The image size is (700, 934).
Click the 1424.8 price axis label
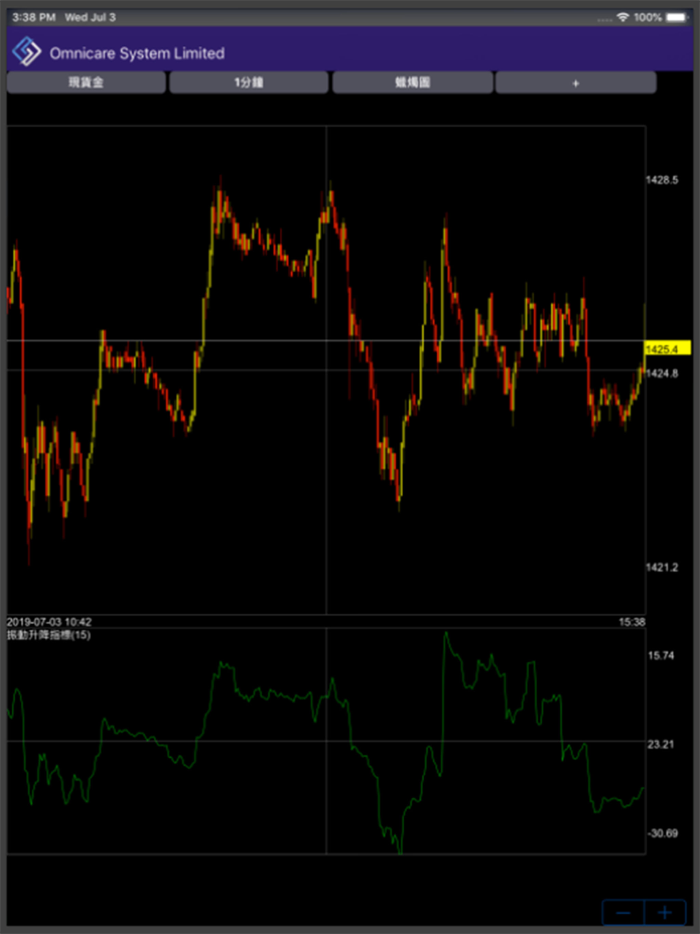click(662, 373)
